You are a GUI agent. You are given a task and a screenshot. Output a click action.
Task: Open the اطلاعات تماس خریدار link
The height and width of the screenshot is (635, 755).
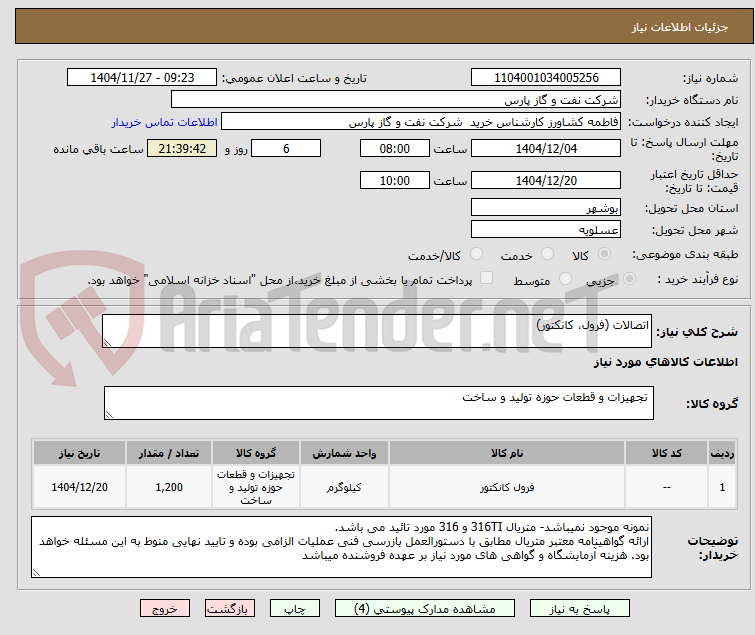click(x=165, y=122)
